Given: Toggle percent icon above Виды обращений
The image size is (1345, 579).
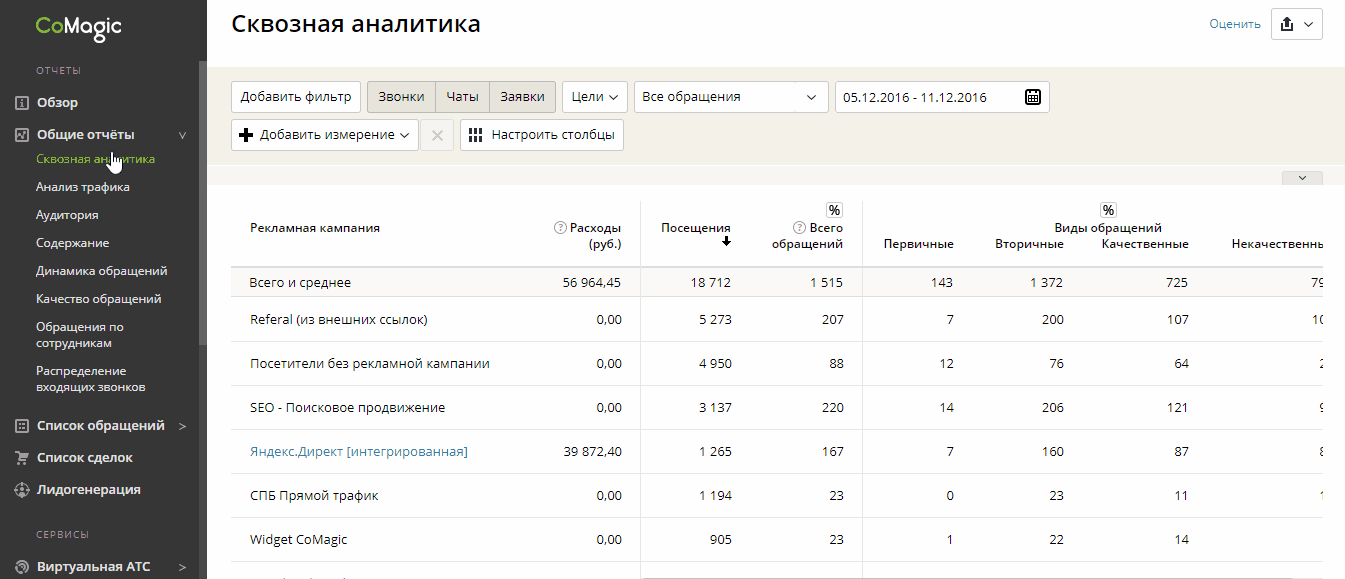Looking at the screenshot, I should (x=1108, y=210).
